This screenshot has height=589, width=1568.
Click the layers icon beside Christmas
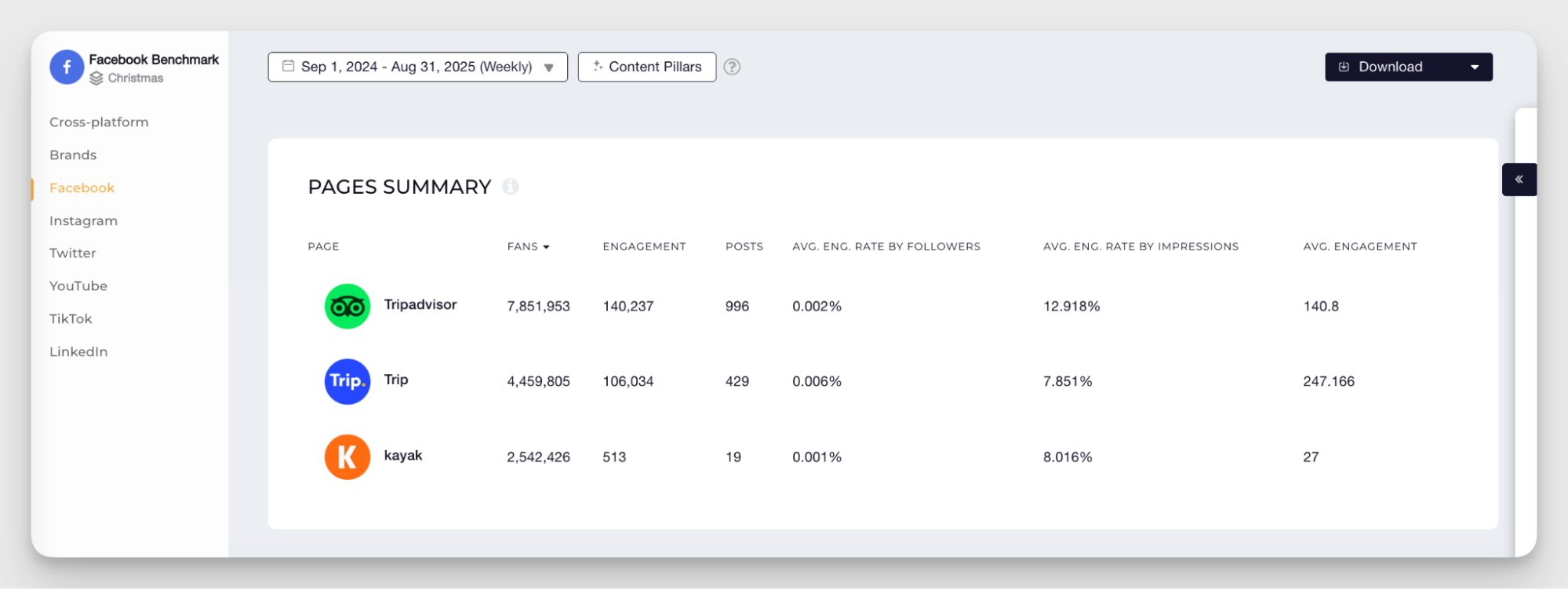[96, 78]
